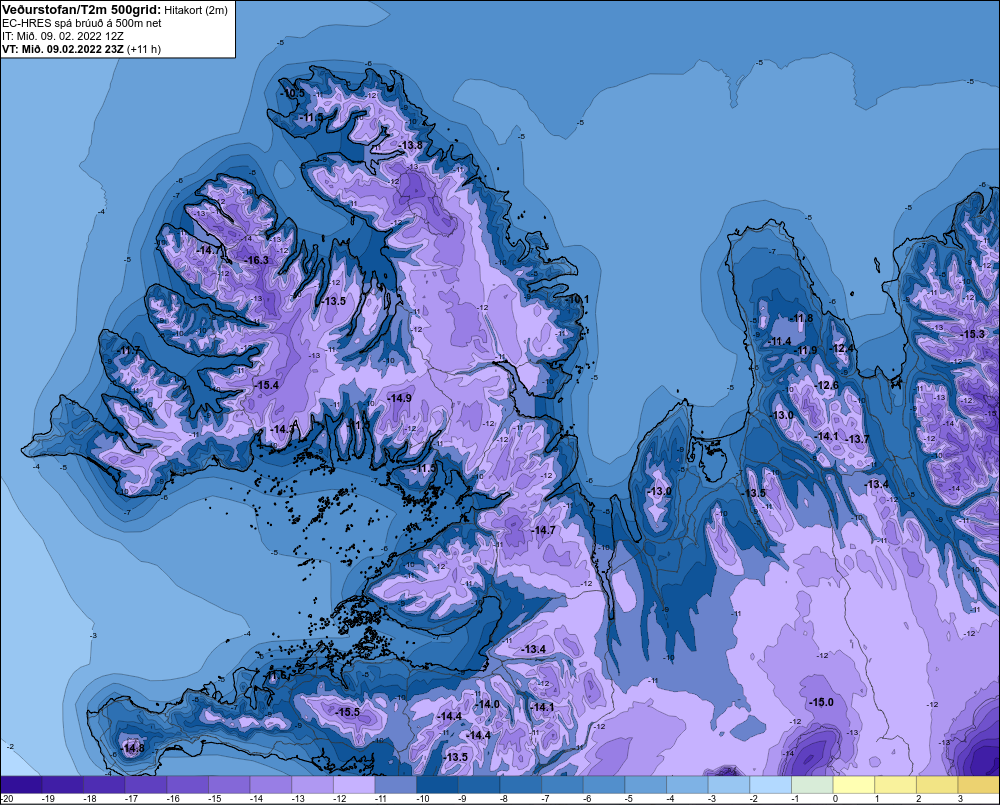Click the map title "Veðurstofan/T2m 500grid: Hitakort (2m)"

coord(115,10)
